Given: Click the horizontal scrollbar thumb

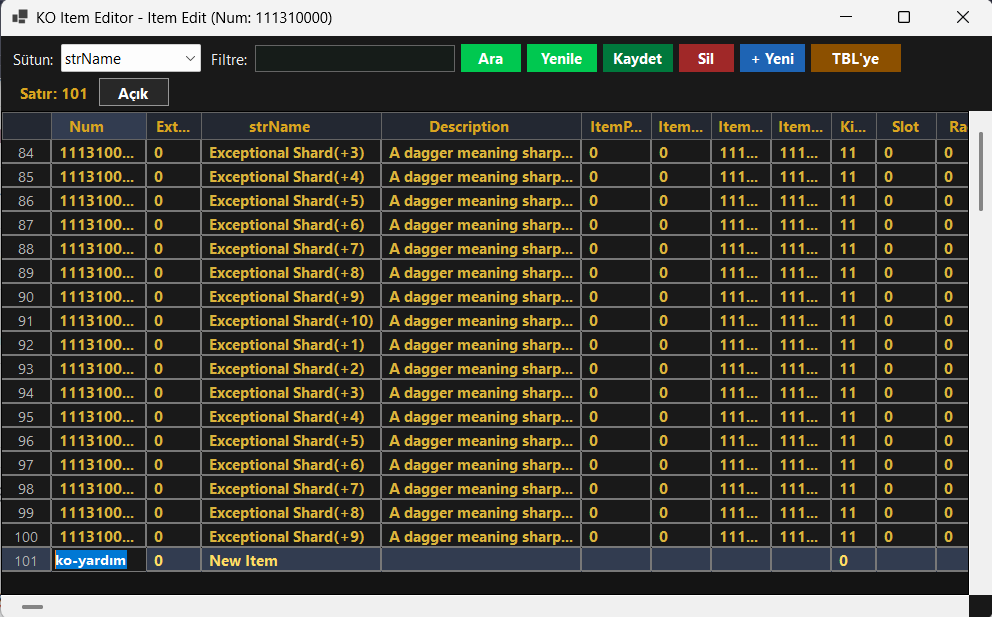Looking at the screenshot, I should (32, 607).
